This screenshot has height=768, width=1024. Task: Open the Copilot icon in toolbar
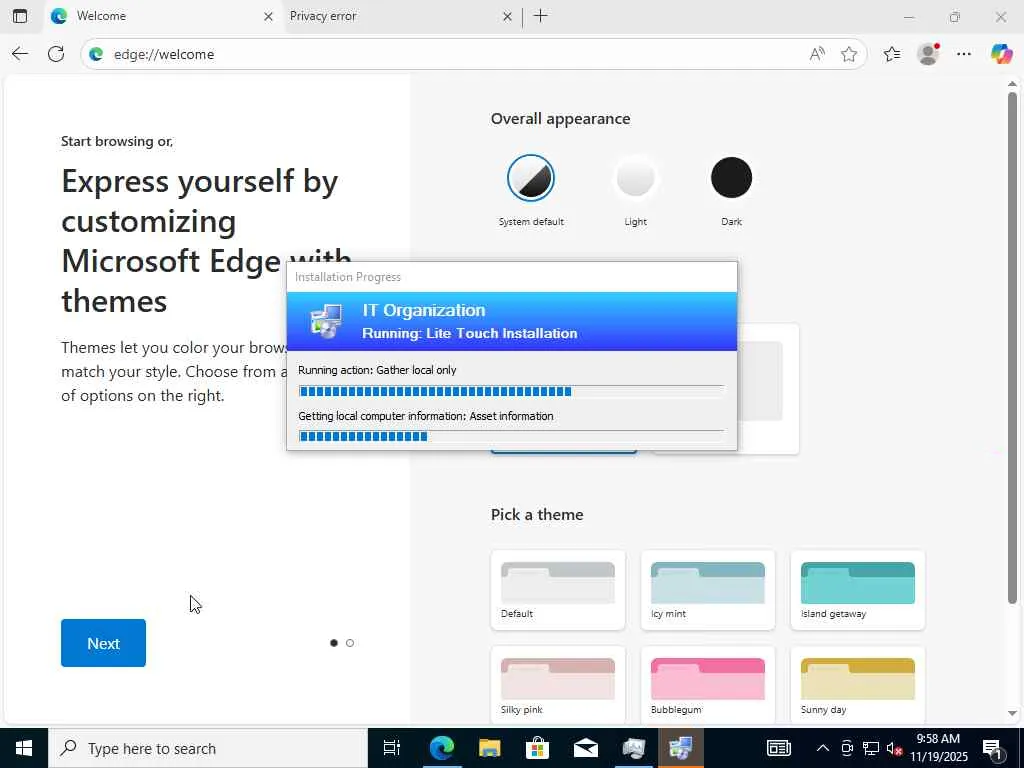coord(1001,54)
